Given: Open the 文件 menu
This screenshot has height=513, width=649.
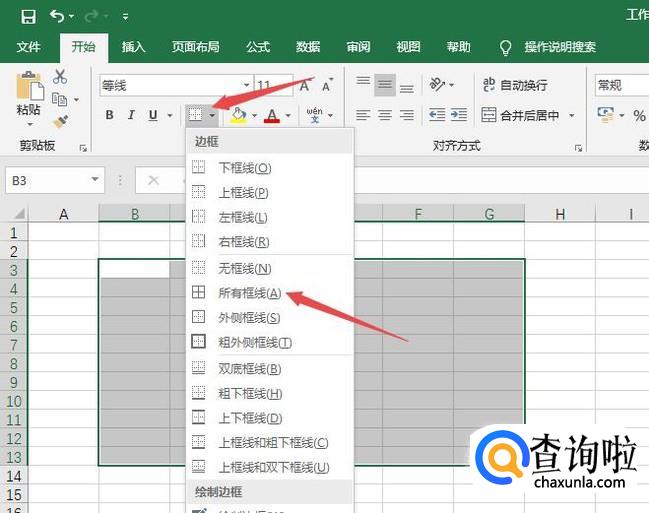Looking at the screenshot, I should [x=28, y=47].
